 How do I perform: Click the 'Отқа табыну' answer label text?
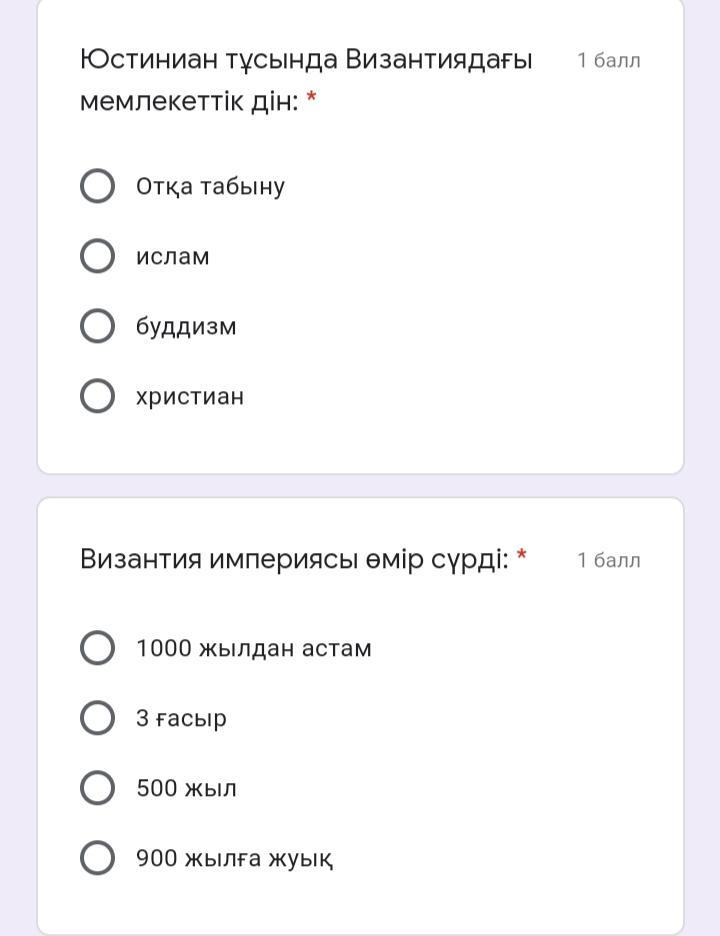210,187
